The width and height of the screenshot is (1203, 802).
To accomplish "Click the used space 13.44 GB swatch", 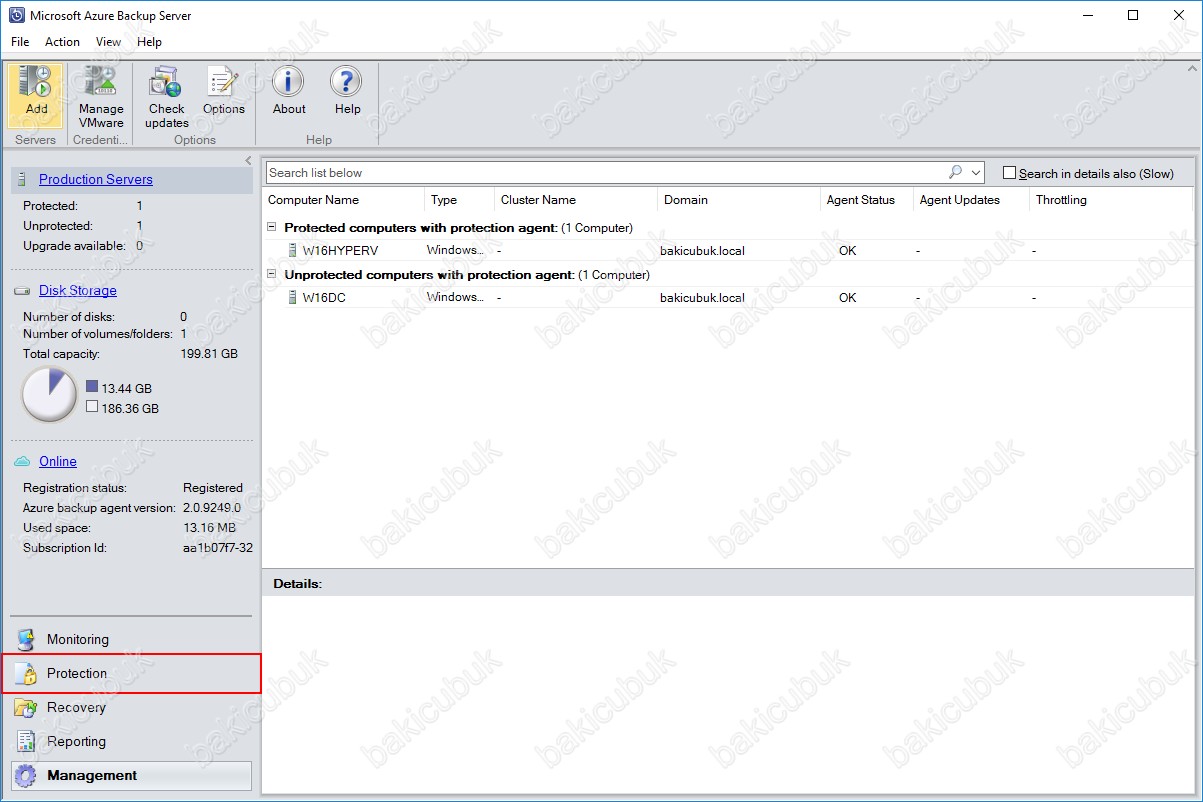I will pos(92,386).
